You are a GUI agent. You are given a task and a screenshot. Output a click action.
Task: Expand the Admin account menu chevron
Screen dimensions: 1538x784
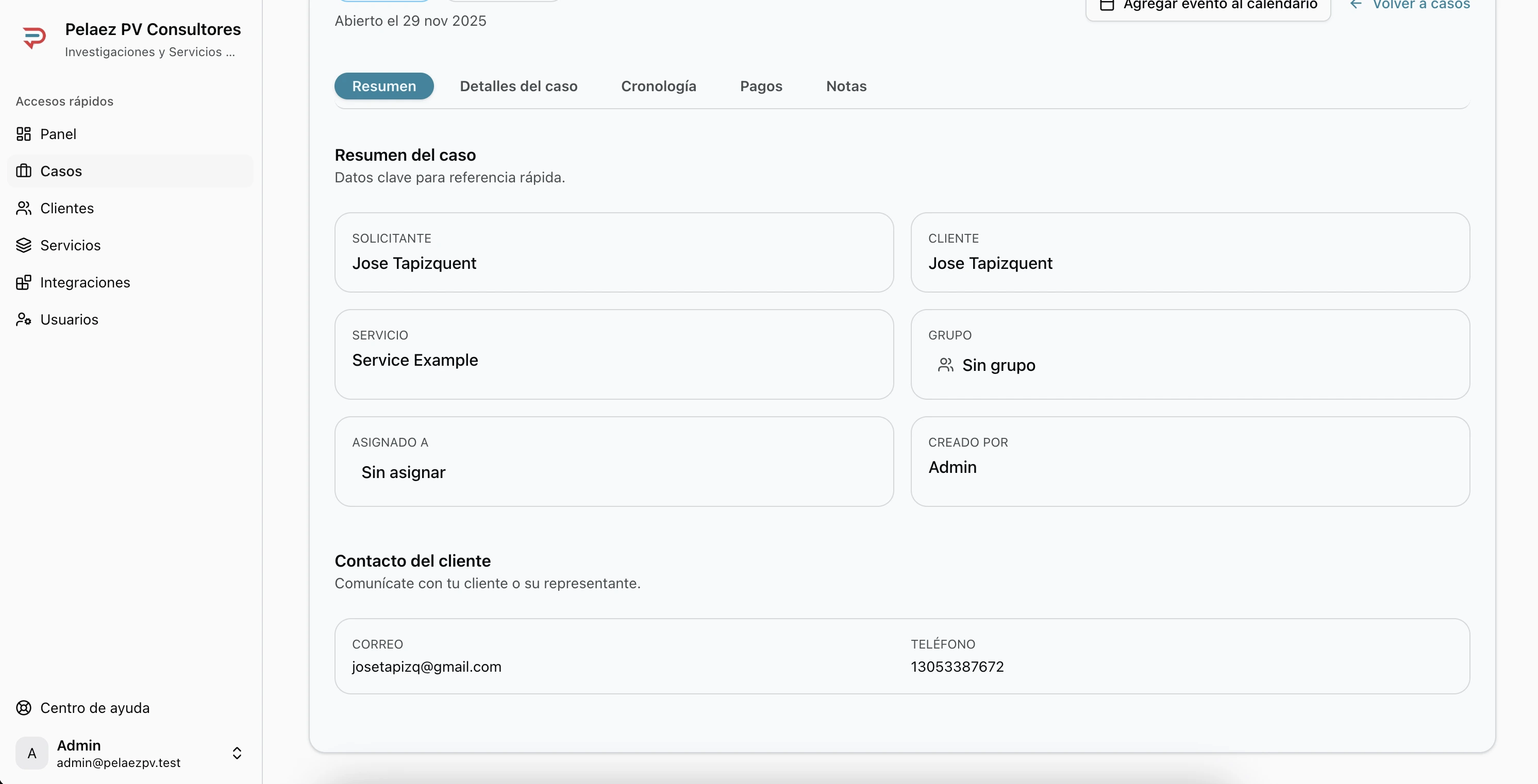tap(237, 753)
